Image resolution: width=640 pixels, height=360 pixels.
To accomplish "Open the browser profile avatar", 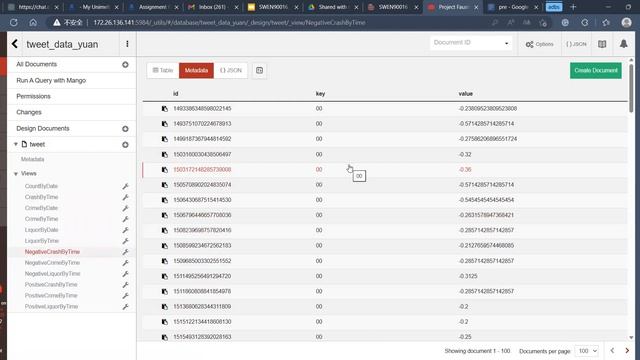I will click(x=627, y=22).
